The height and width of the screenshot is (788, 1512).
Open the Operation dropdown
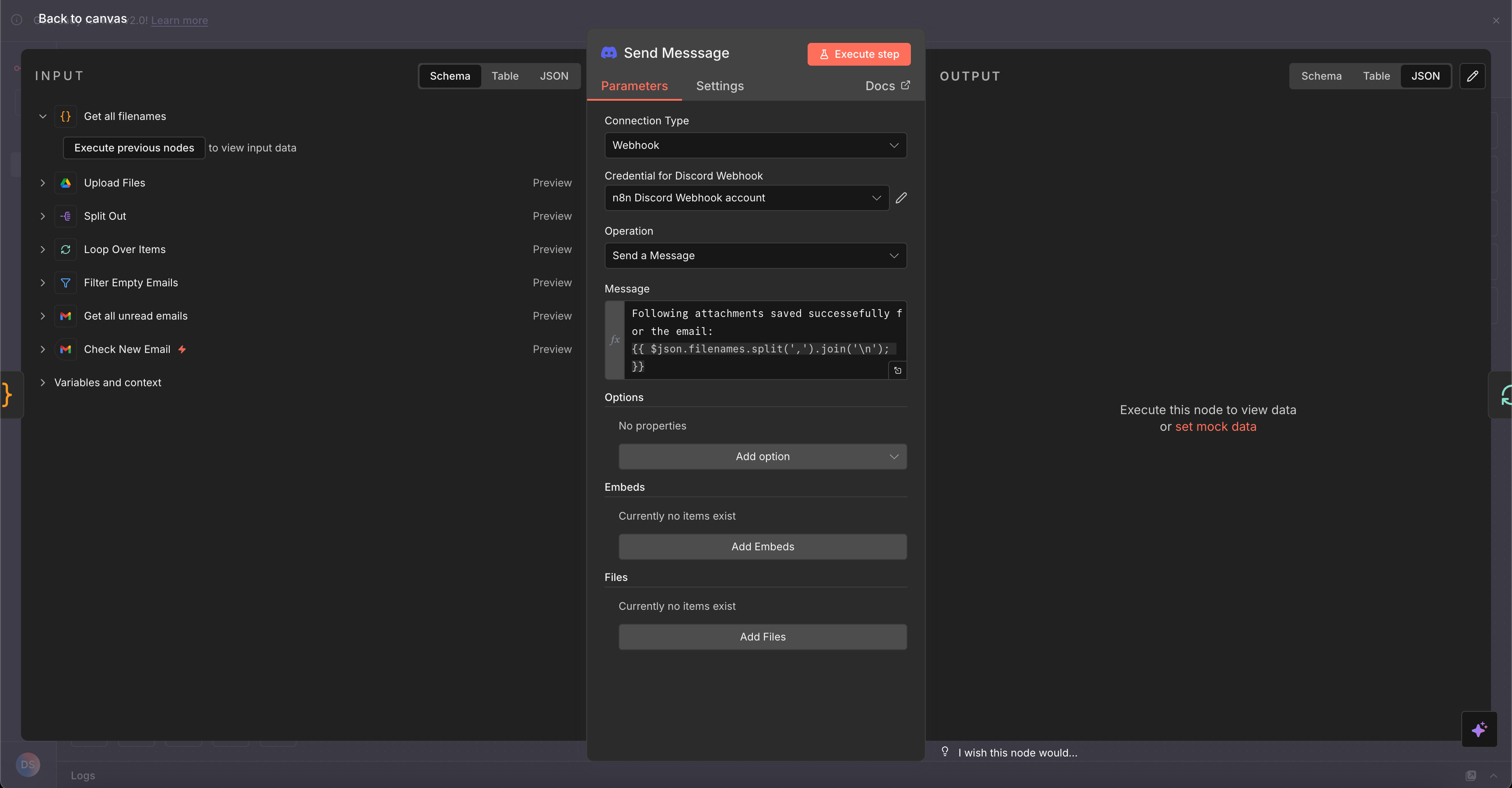[x=756, y=255]
